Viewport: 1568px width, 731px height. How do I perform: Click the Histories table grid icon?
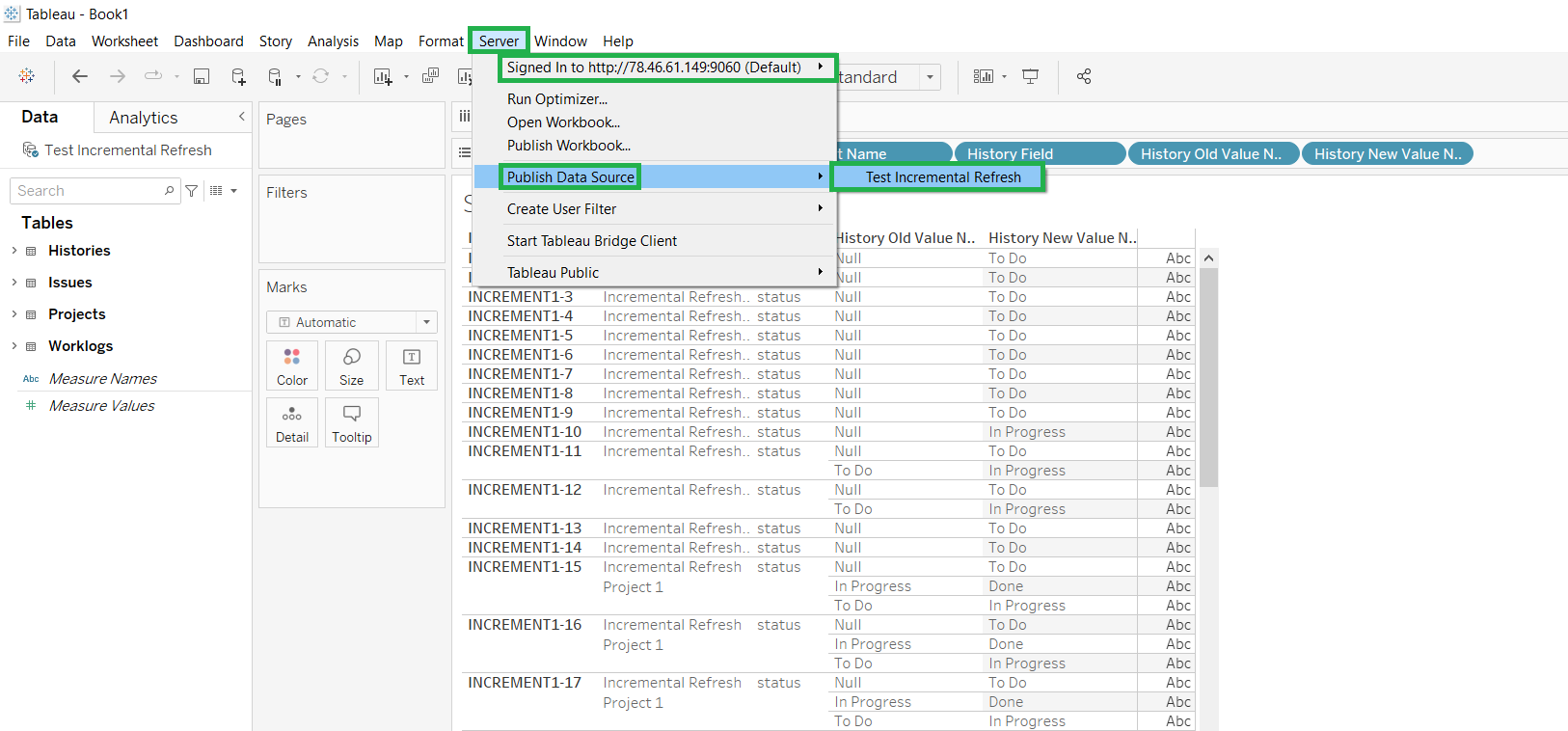(31, 251)
